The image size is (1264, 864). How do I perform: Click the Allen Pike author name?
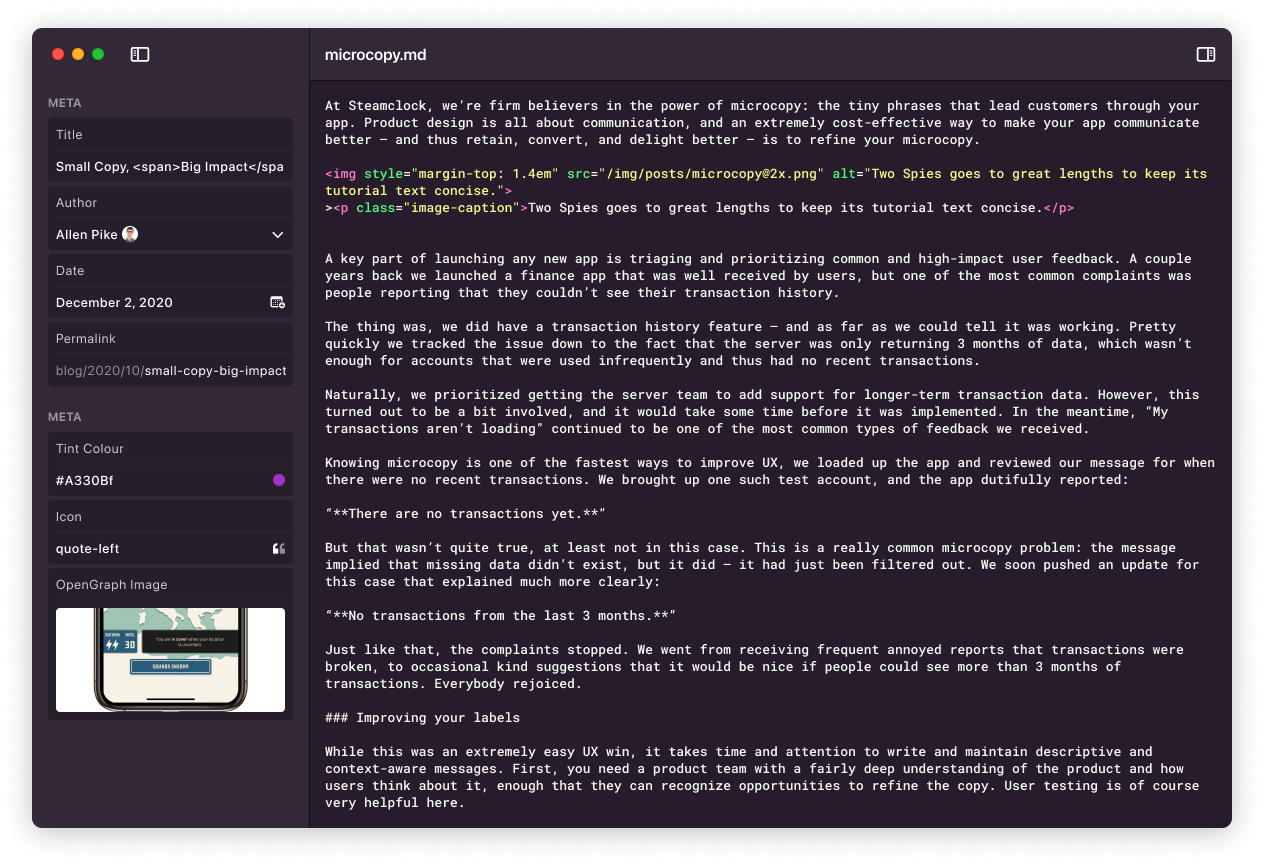pos(87,235)
